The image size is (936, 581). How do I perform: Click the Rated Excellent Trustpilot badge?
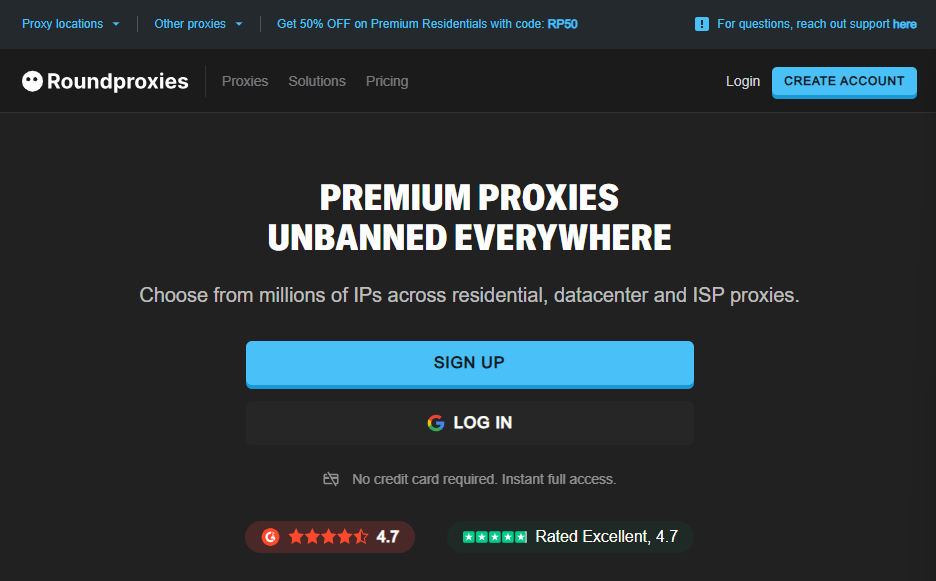point(569,536)
